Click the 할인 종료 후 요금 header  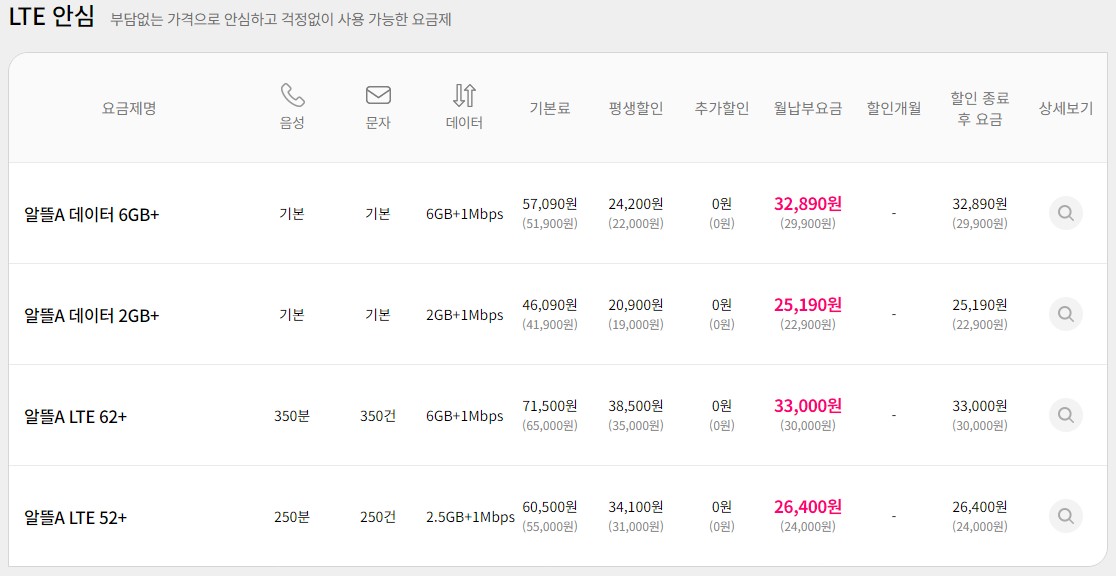click(x=979, y=108)
